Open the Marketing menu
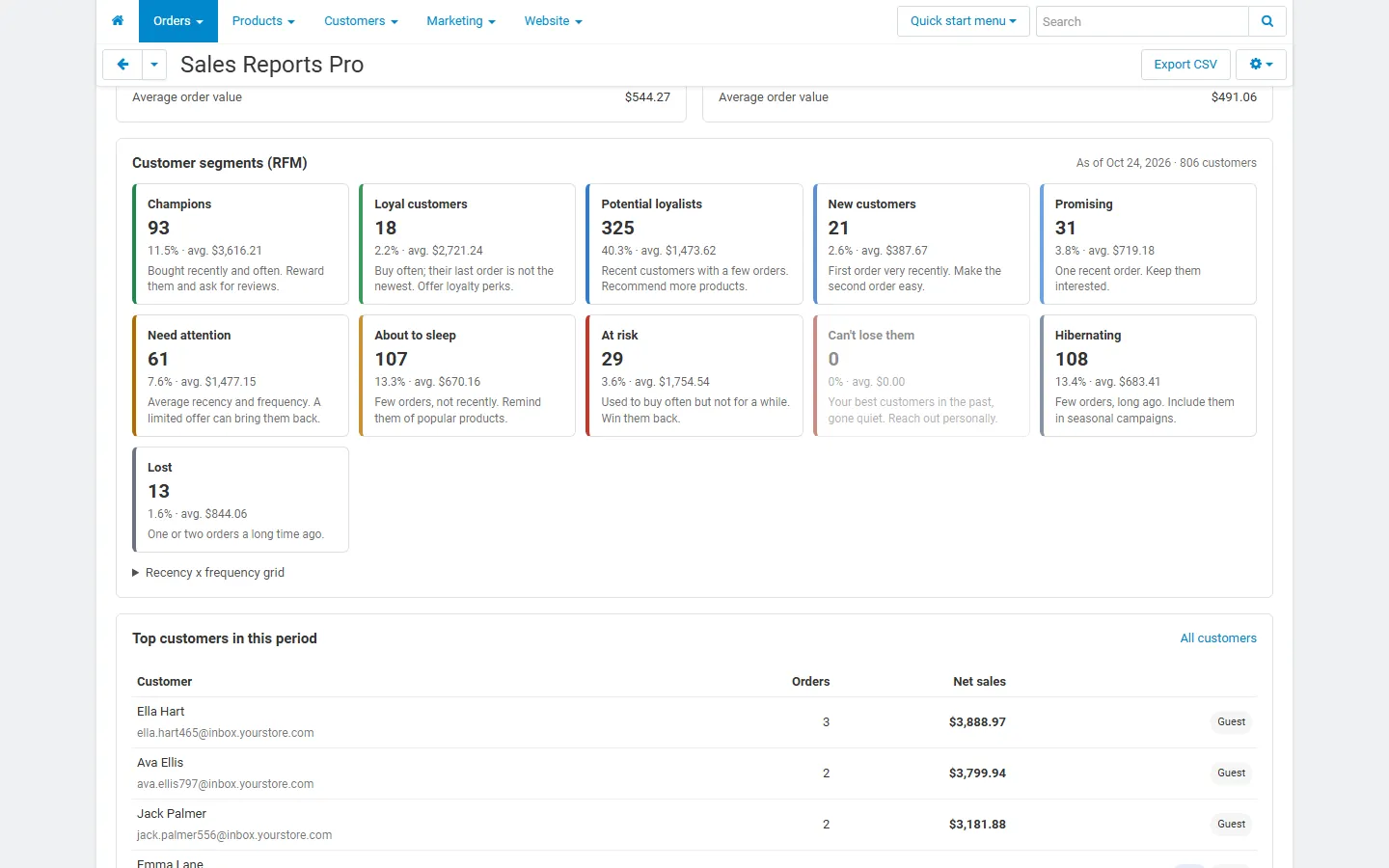Viewport: 1389px width, 868px height. point(461,21)
